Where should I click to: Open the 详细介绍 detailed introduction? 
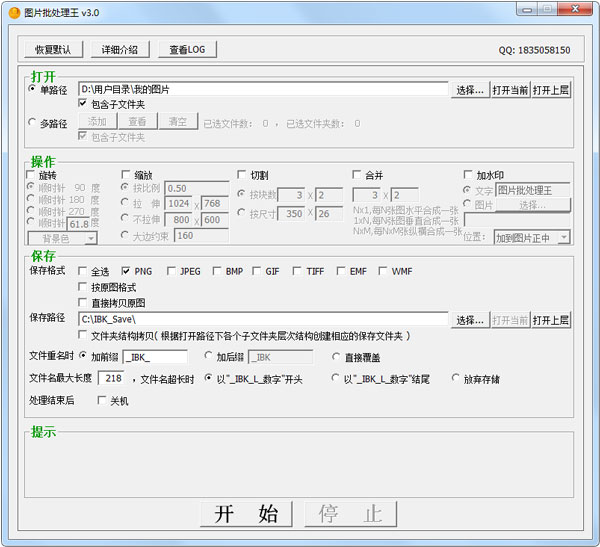pos(120,50)
